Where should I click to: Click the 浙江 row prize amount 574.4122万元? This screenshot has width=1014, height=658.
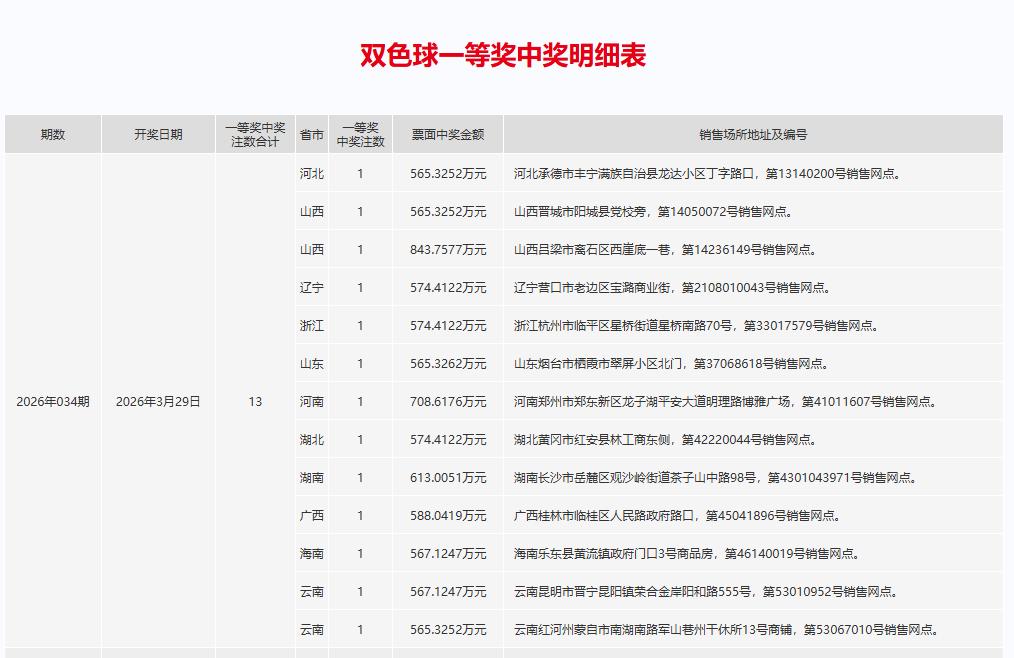pos(446,325)
